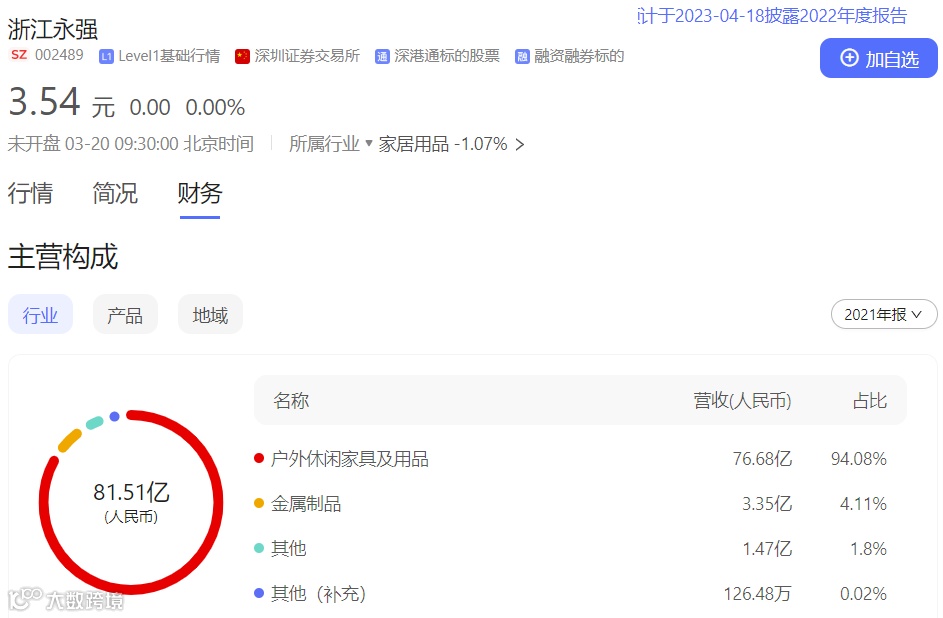Click the teal legend dot for 其他

coord(259,548)
